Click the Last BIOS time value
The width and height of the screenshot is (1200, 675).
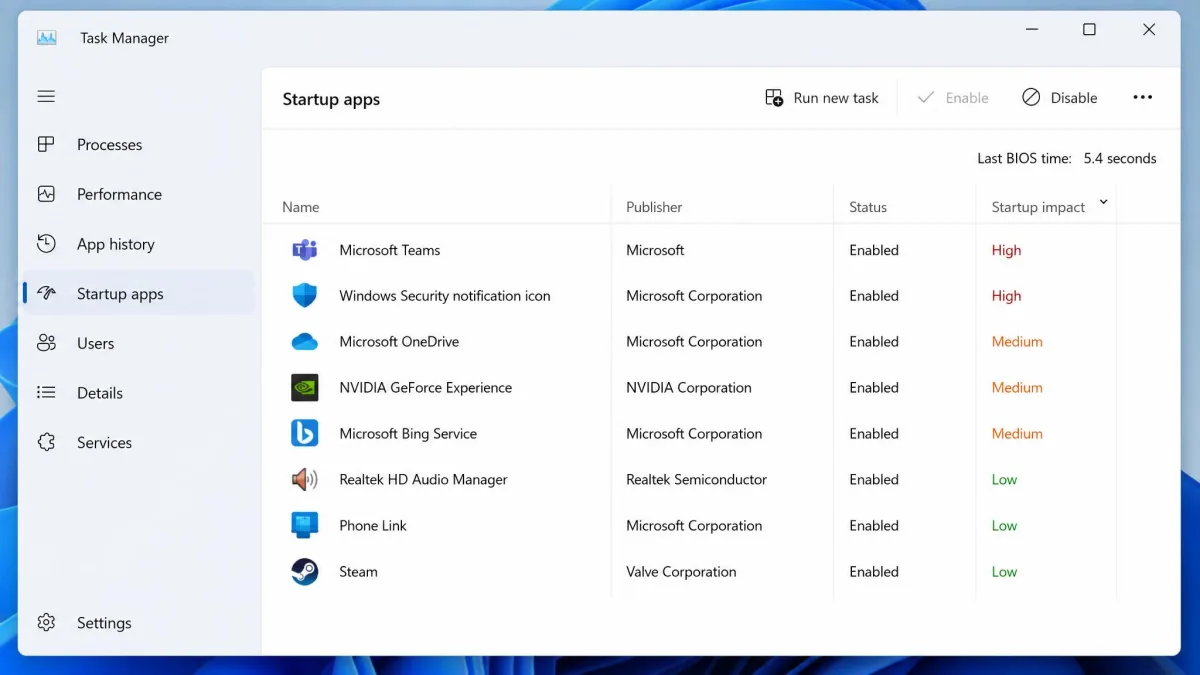[1120, 158]
